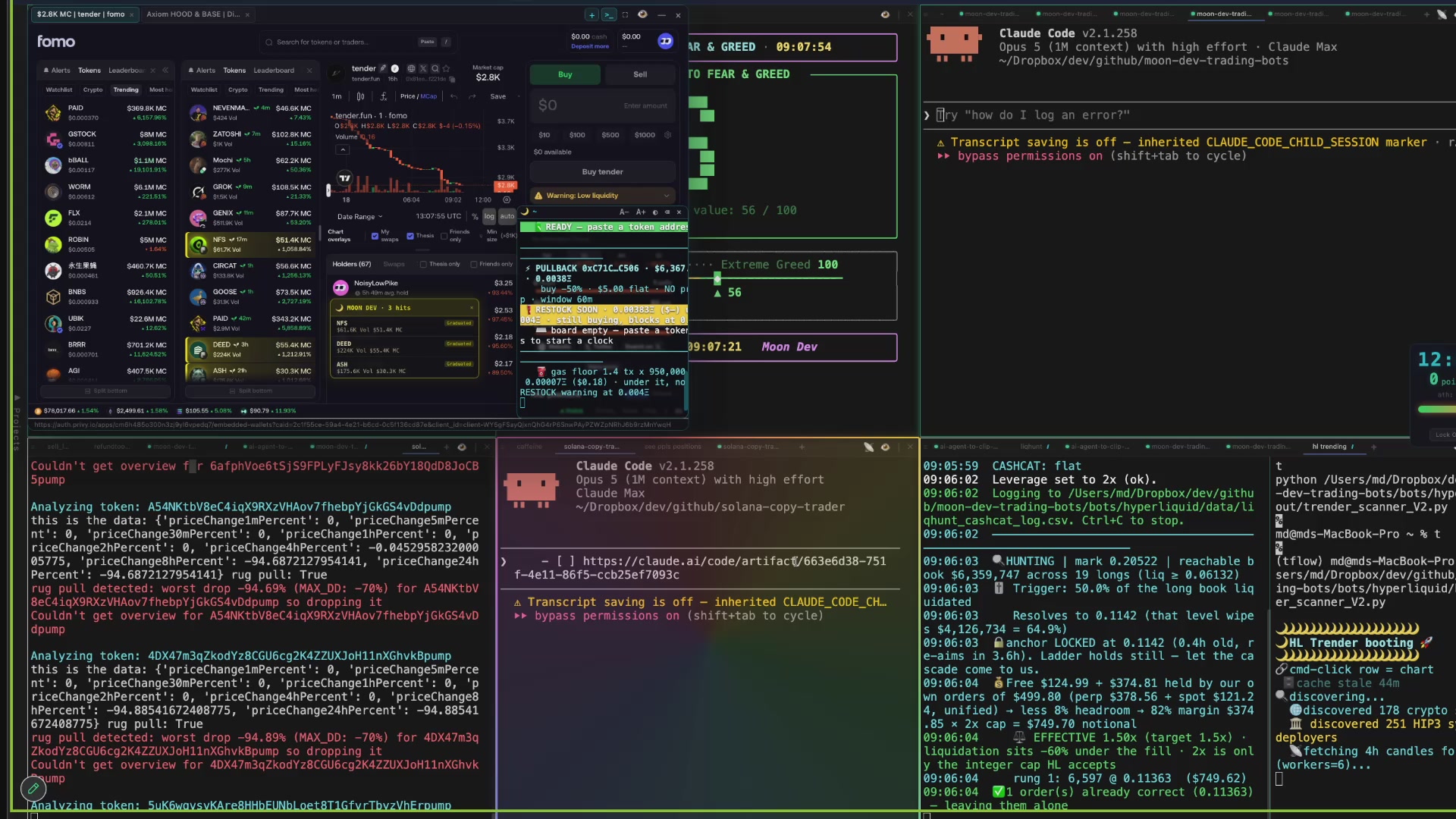The height and width of the screenshot is (819, 1456).
Task: Open the fx indicators icon
Action: click(x=384, y=96)
